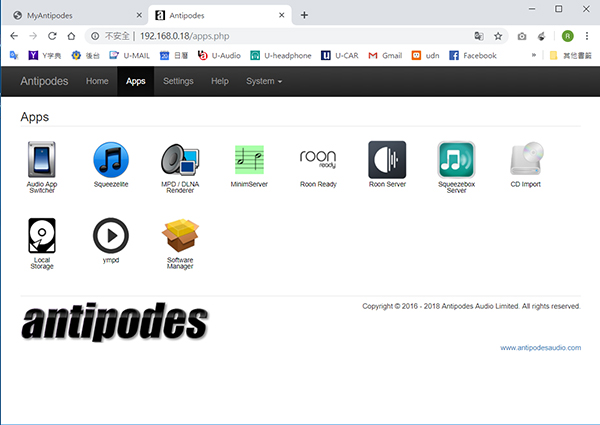The image size is (600, 425).
Task: Open the Y字典 bookmark
Action: coord(45,55)
